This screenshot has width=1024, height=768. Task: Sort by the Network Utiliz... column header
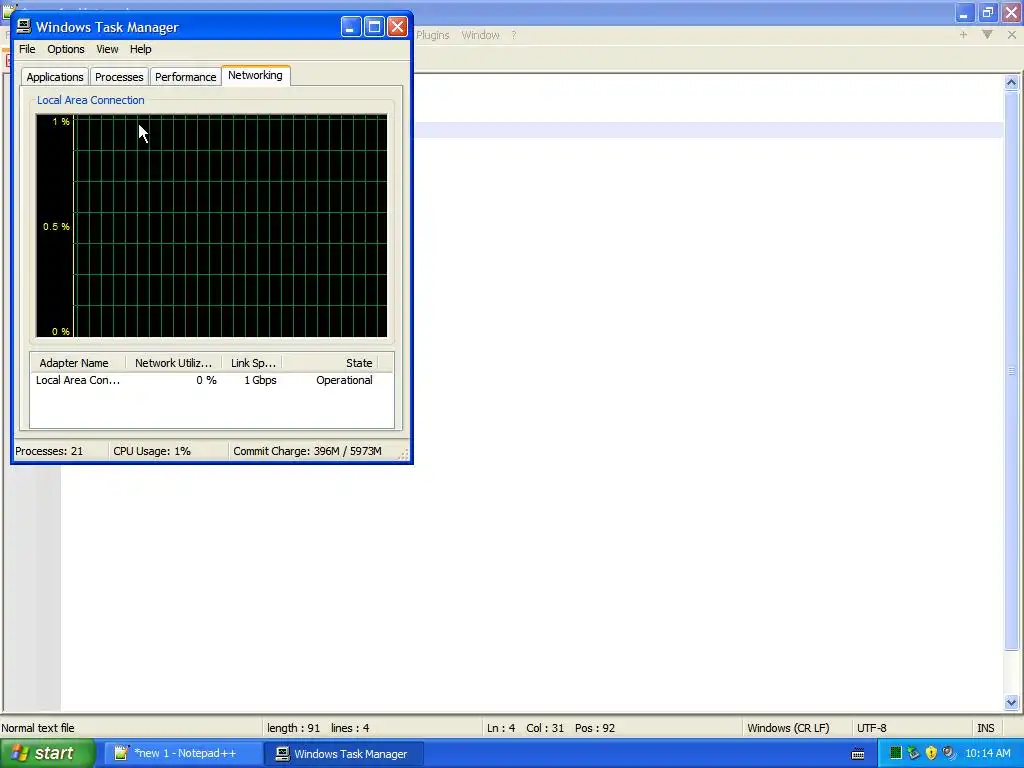coord(174,362)
